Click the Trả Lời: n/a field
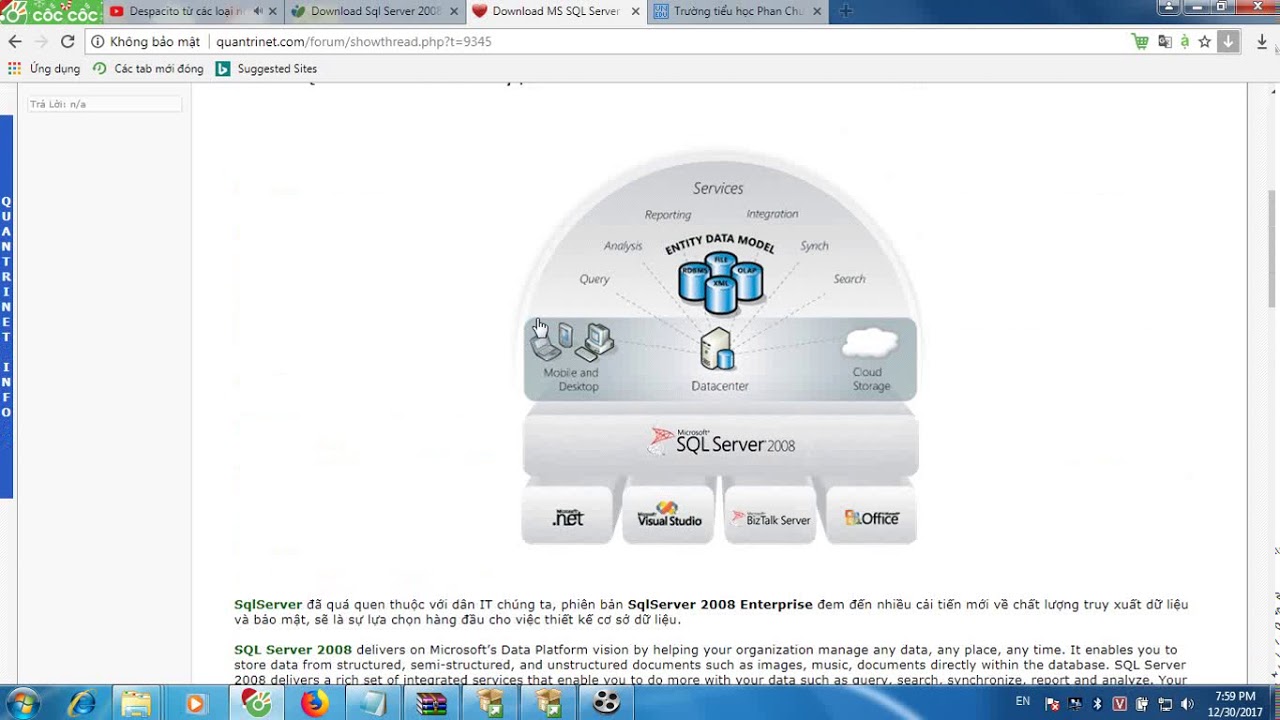 (x=105, y=104)
